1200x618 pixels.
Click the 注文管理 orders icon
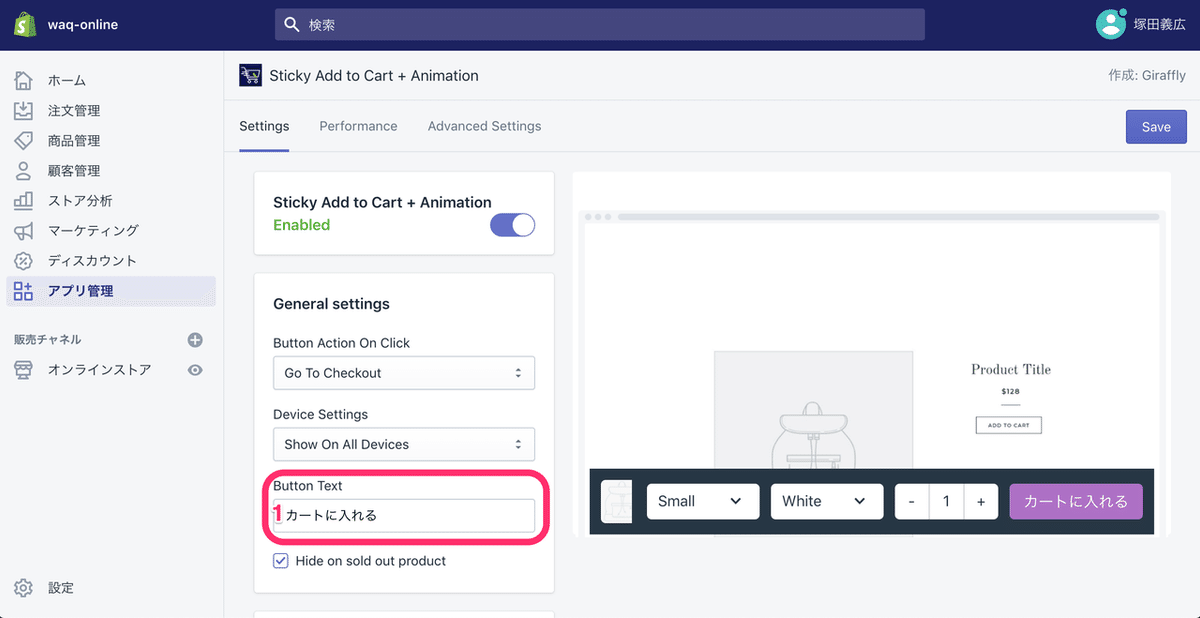tap(24, 110)
